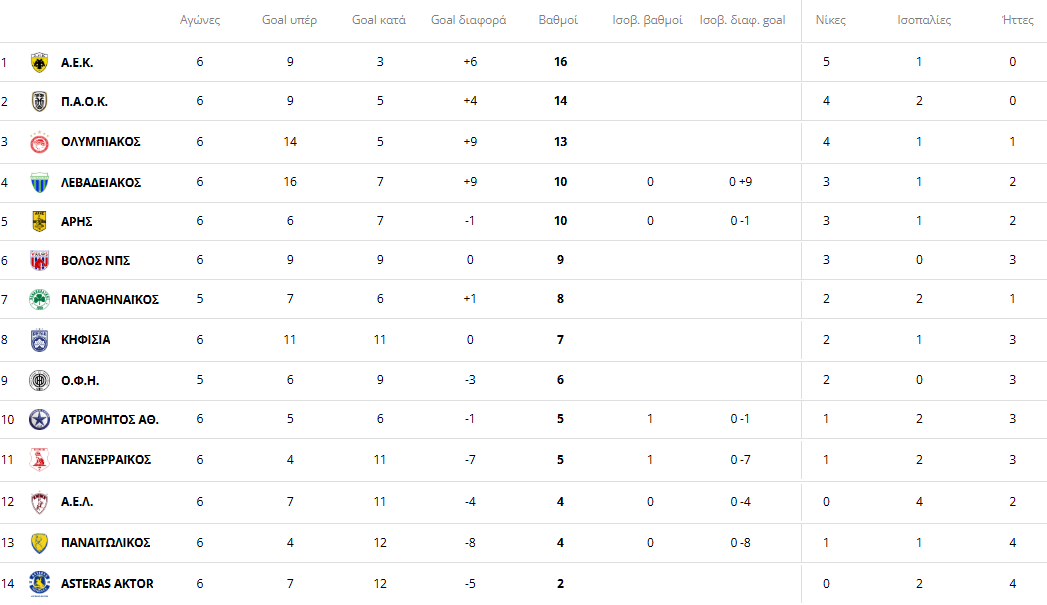Image resolution: width=1047 pixels, height=605 pixels.
Task: Click the Olympiakos red crest icon
Action: tap(40, 142)
